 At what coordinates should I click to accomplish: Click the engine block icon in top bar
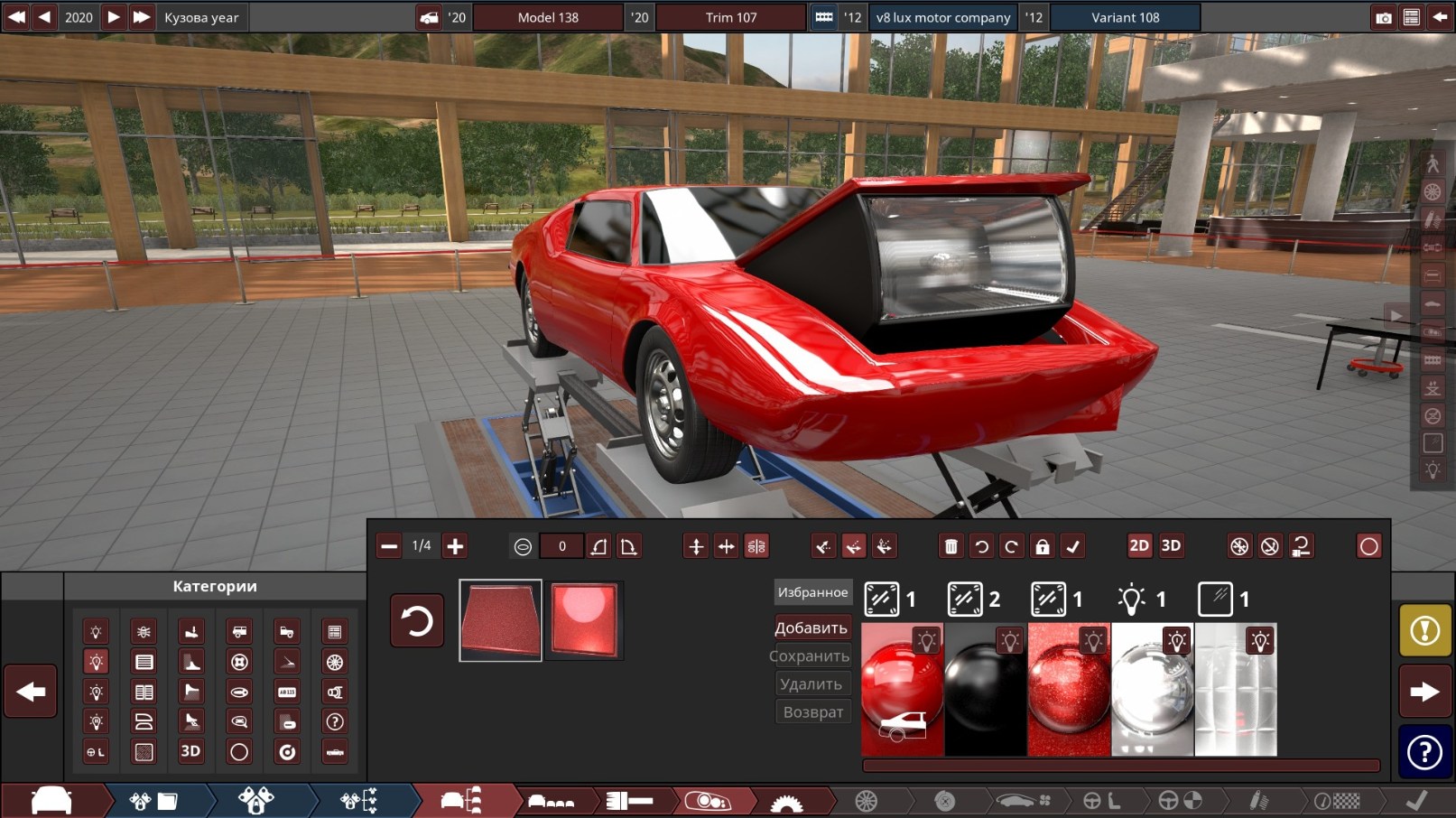point(823,17)
